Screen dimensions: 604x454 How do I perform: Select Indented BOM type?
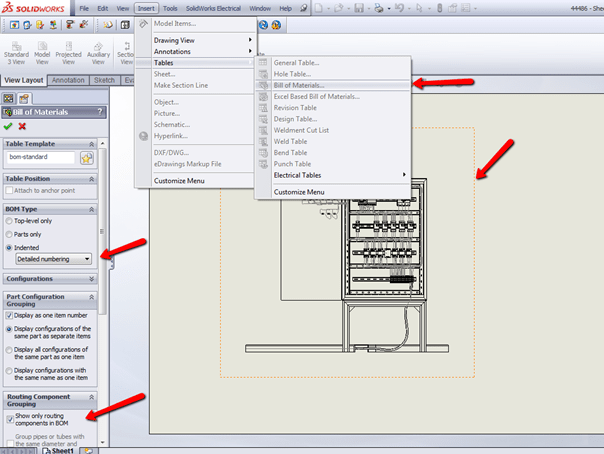pyautogui.click(x=9, y=248)
